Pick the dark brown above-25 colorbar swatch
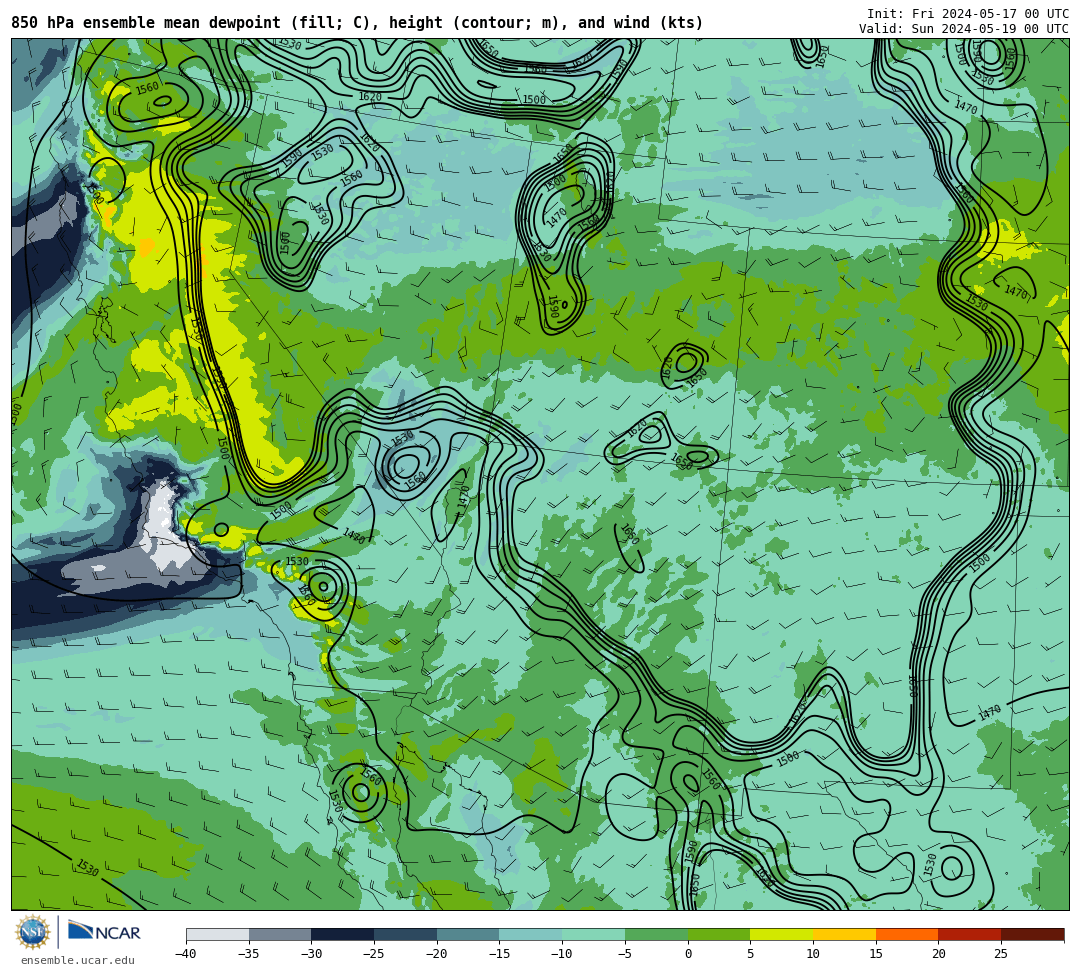Viewport: 1080px width, 973px height. tap(1032, 934)
